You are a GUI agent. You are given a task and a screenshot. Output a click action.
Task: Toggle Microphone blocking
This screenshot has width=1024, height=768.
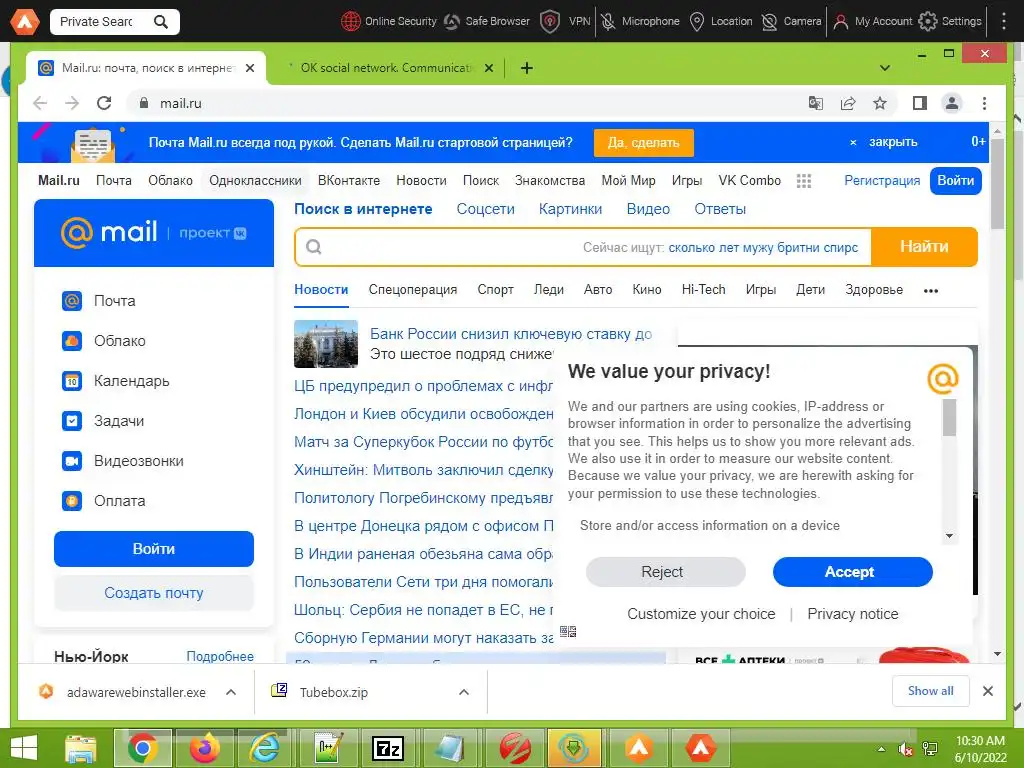tap(640, 22)
